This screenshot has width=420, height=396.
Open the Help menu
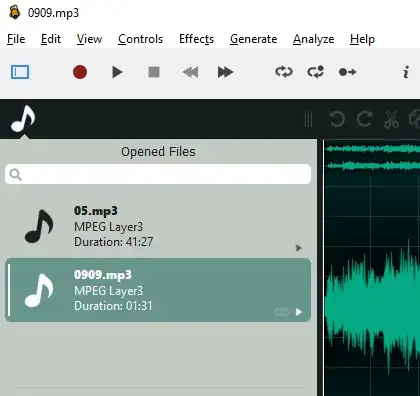[362, 39]
